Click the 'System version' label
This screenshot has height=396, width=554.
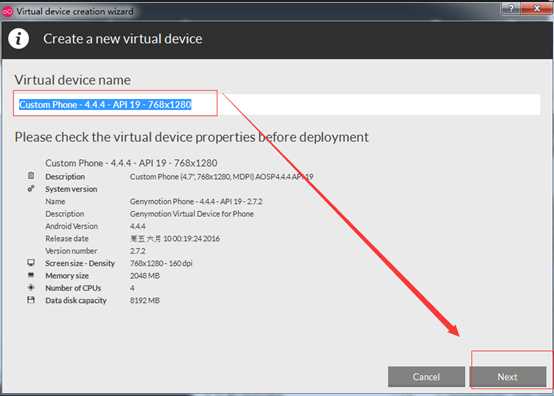[71, 189]
